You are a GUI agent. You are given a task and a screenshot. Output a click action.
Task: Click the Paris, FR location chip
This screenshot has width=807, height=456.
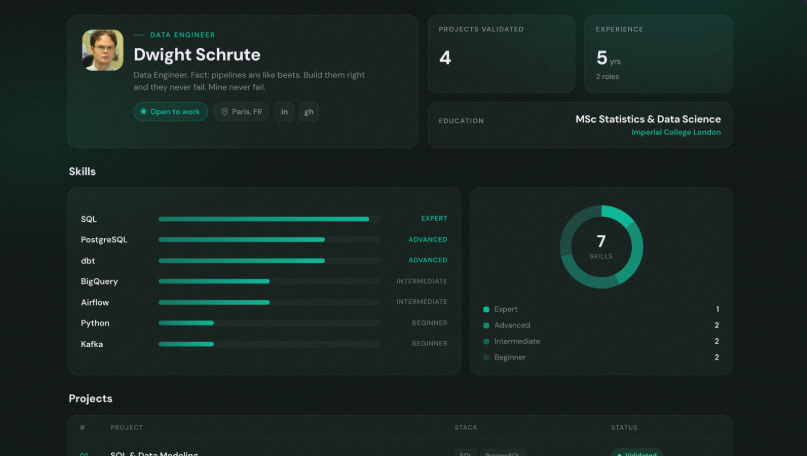click(x=241, y=112)
